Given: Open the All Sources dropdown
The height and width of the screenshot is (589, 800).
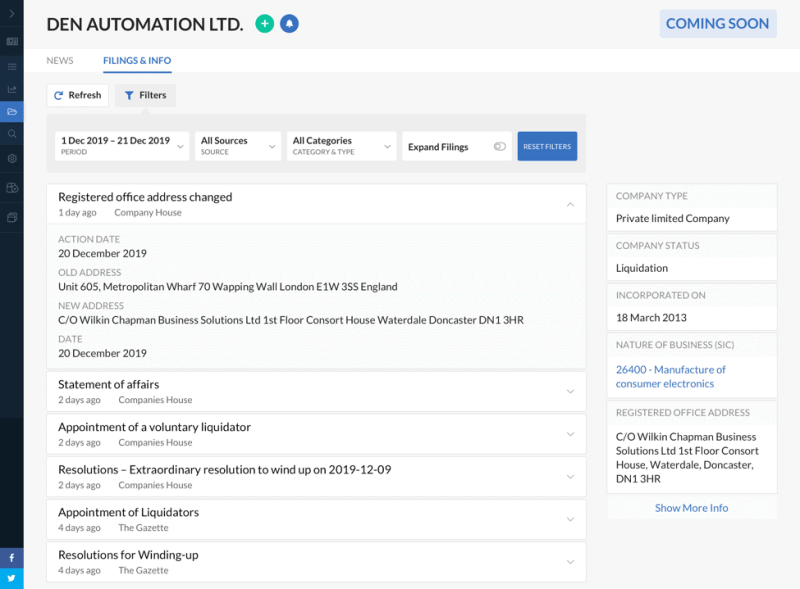Looking at the screenshot, I should (237, 145).
